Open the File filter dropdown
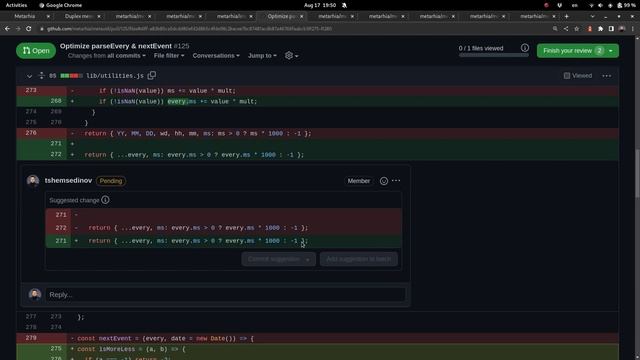The image size is (640, 360). [x=169, y=56]
